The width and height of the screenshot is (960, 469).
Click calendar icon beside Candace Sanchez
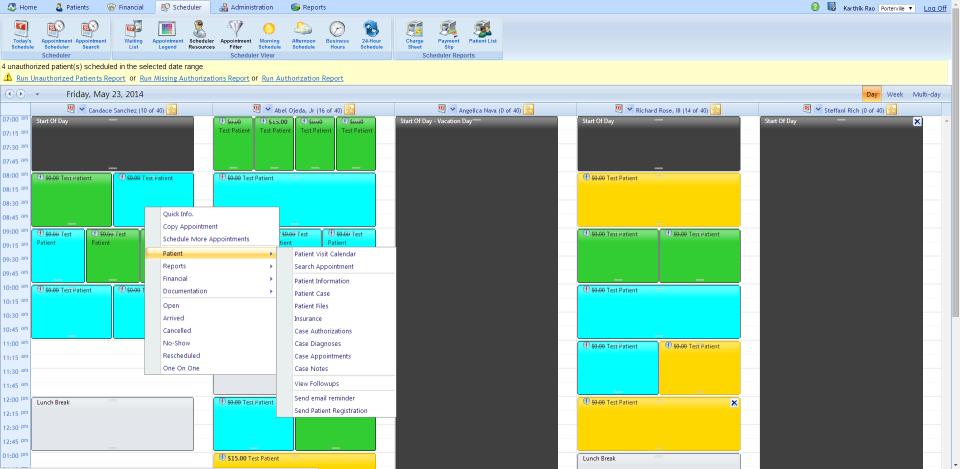coord(71,109)
